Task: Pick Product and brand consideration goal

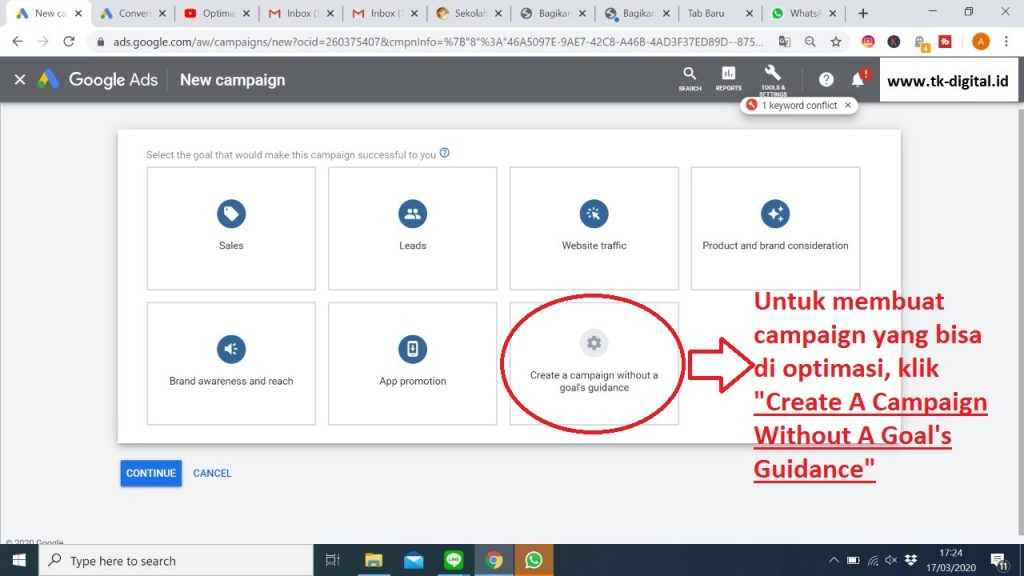Action: (775, 228)
